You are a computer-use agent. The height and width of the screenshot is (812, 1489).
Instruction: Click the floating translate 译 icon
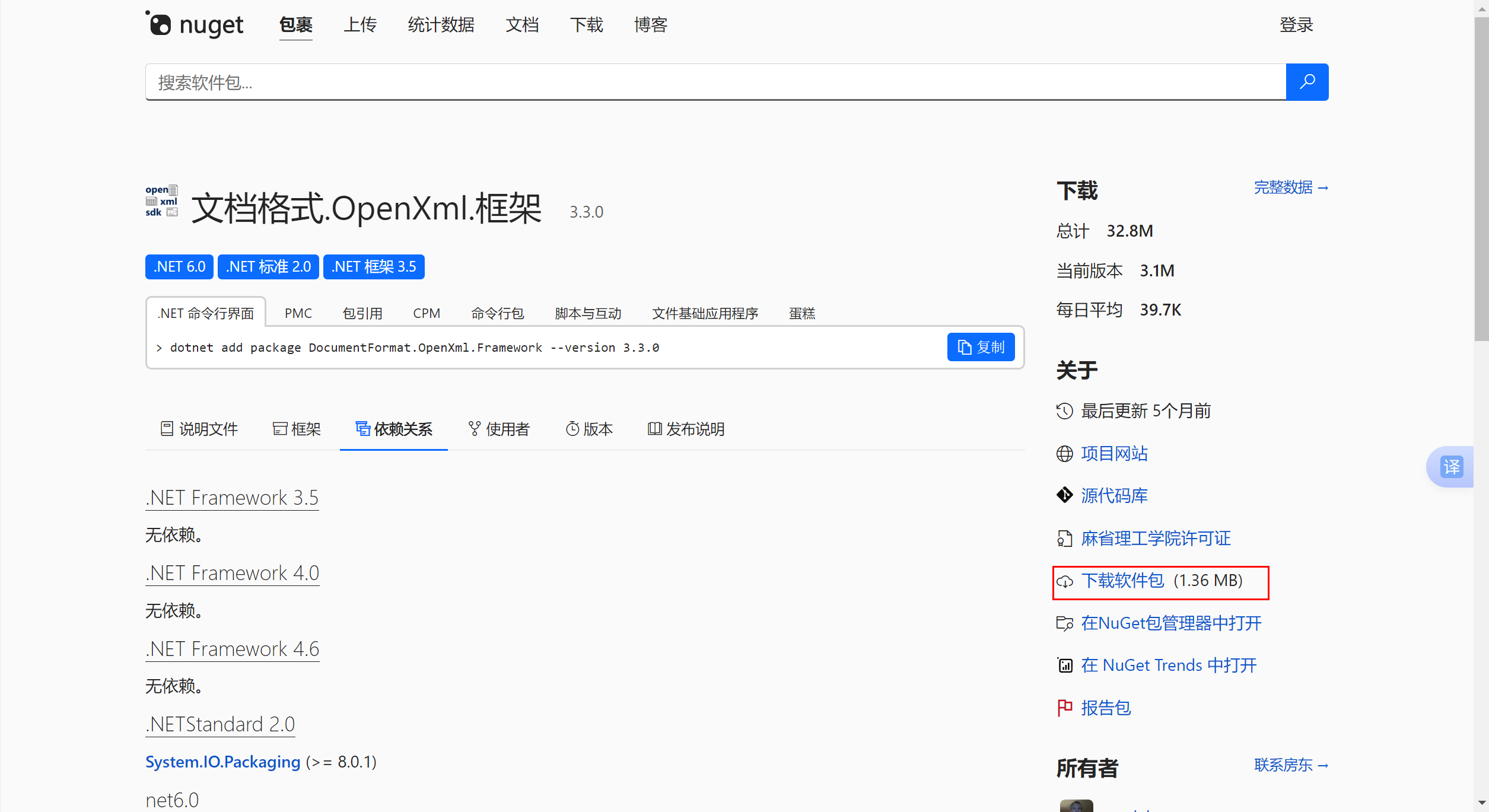(x=1452, y=467)
